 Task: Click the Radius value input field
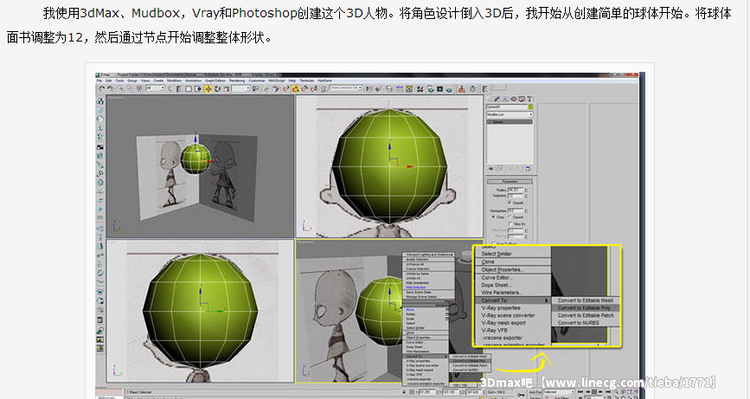coord(516,190)
